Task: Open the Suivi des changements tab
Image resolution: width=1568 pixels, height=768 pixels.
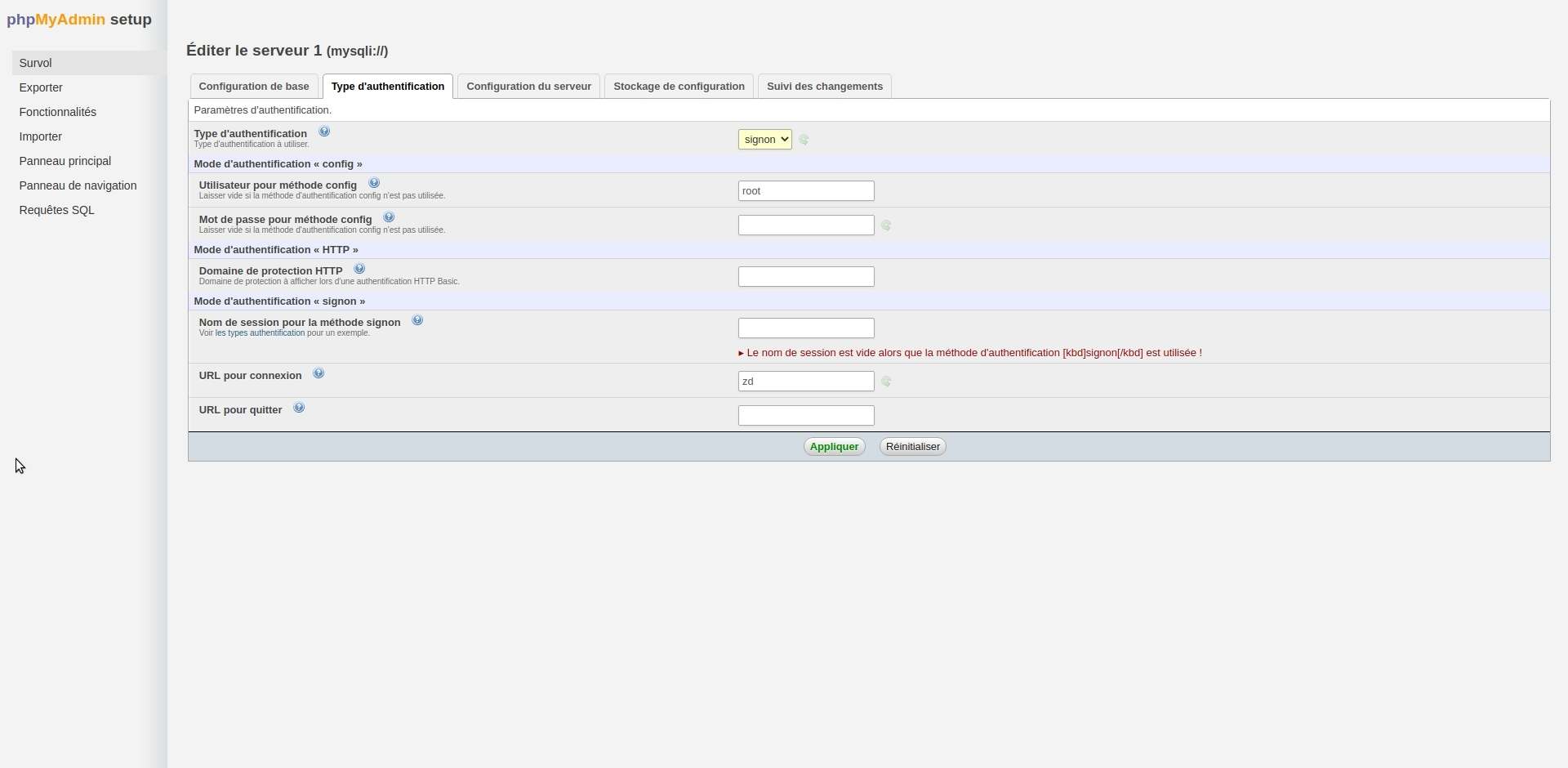Action: 824,86
